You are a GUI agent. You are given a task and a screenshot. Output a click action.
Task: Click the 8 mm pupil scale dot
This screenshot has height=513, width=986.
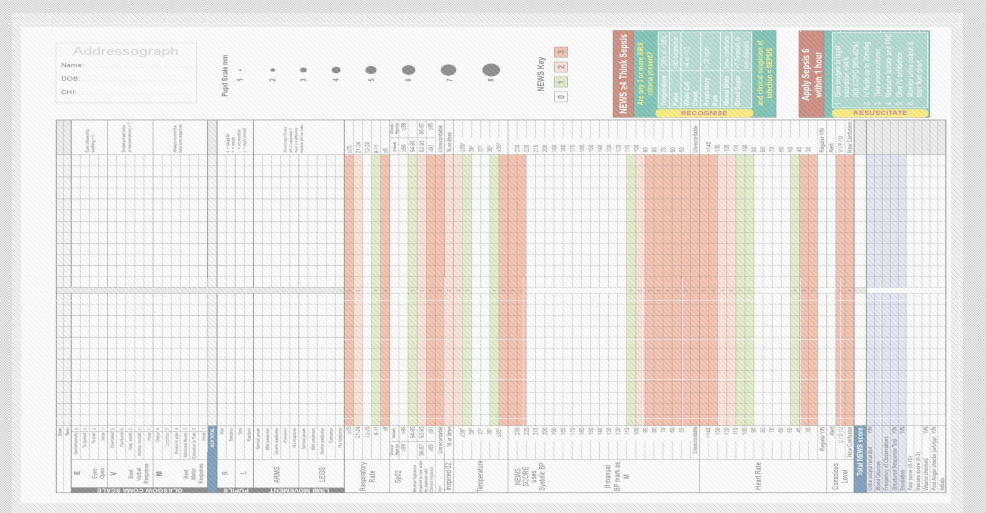pos(490,70)
